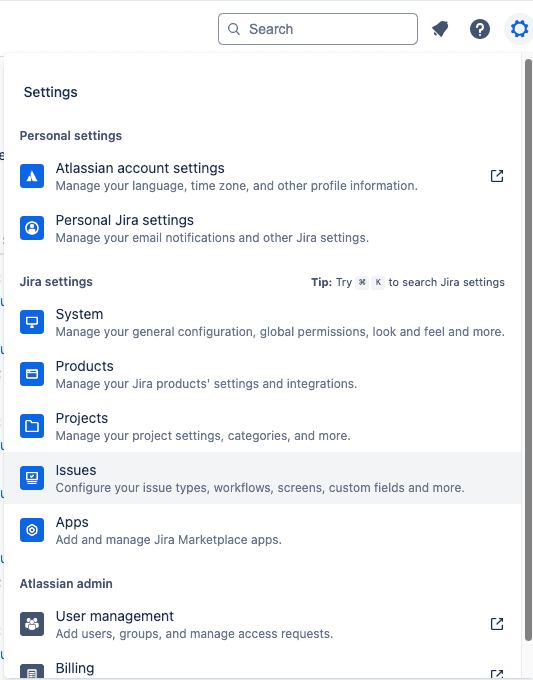Click the 'Personal settings' section heading

(71, 136)
